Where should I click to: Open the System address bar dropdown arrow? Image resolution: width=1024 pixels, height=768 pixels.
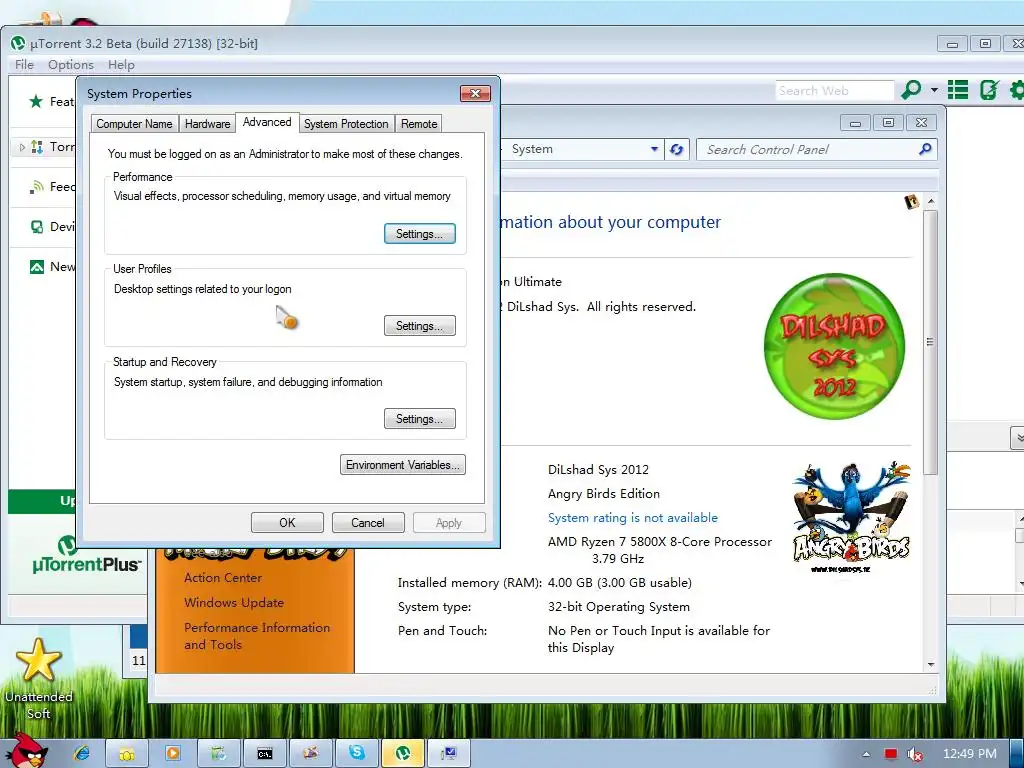point(654,150)
